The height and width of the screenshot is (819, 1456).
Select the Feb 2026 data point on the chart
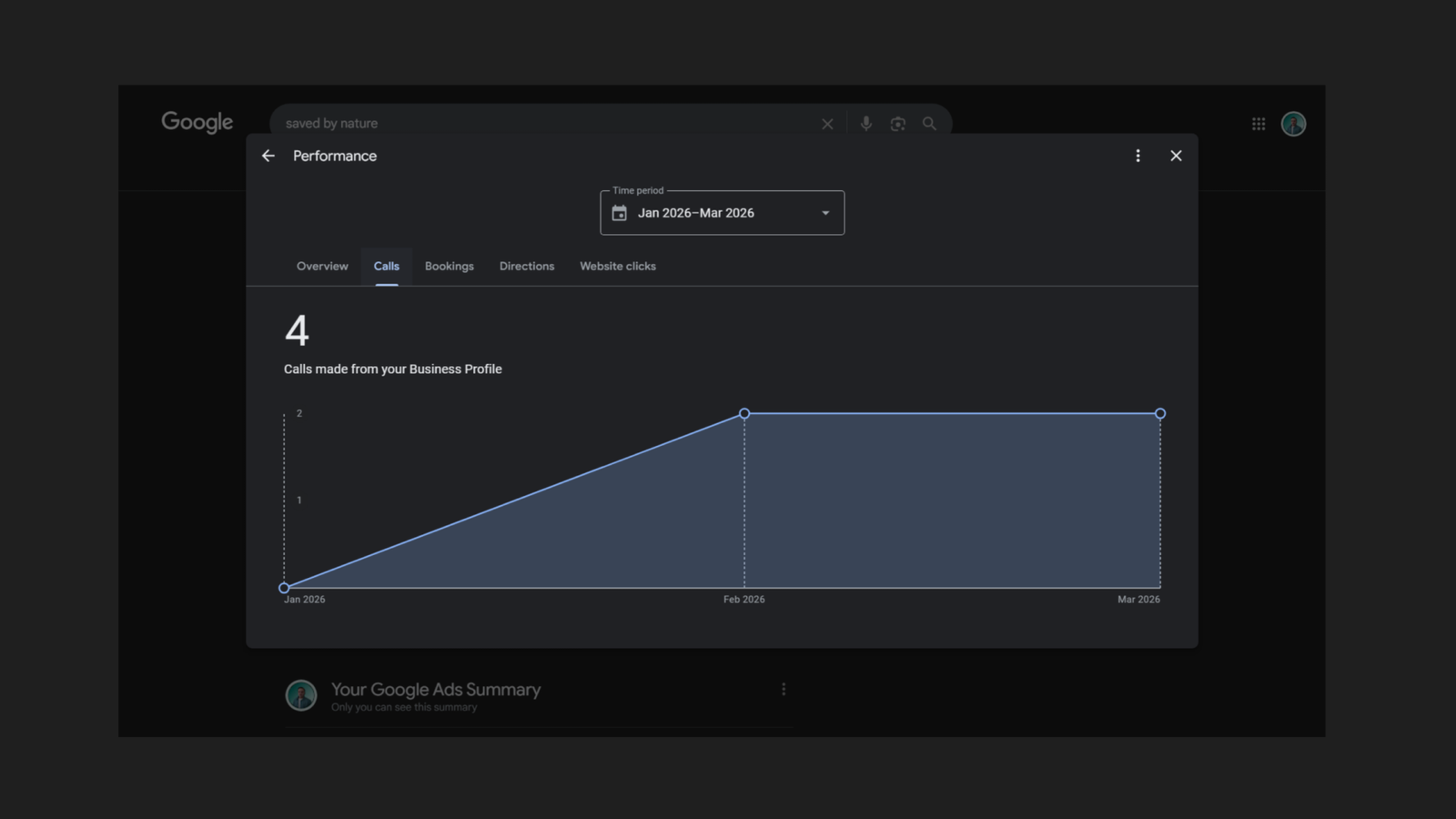click(x=744, y=413)
